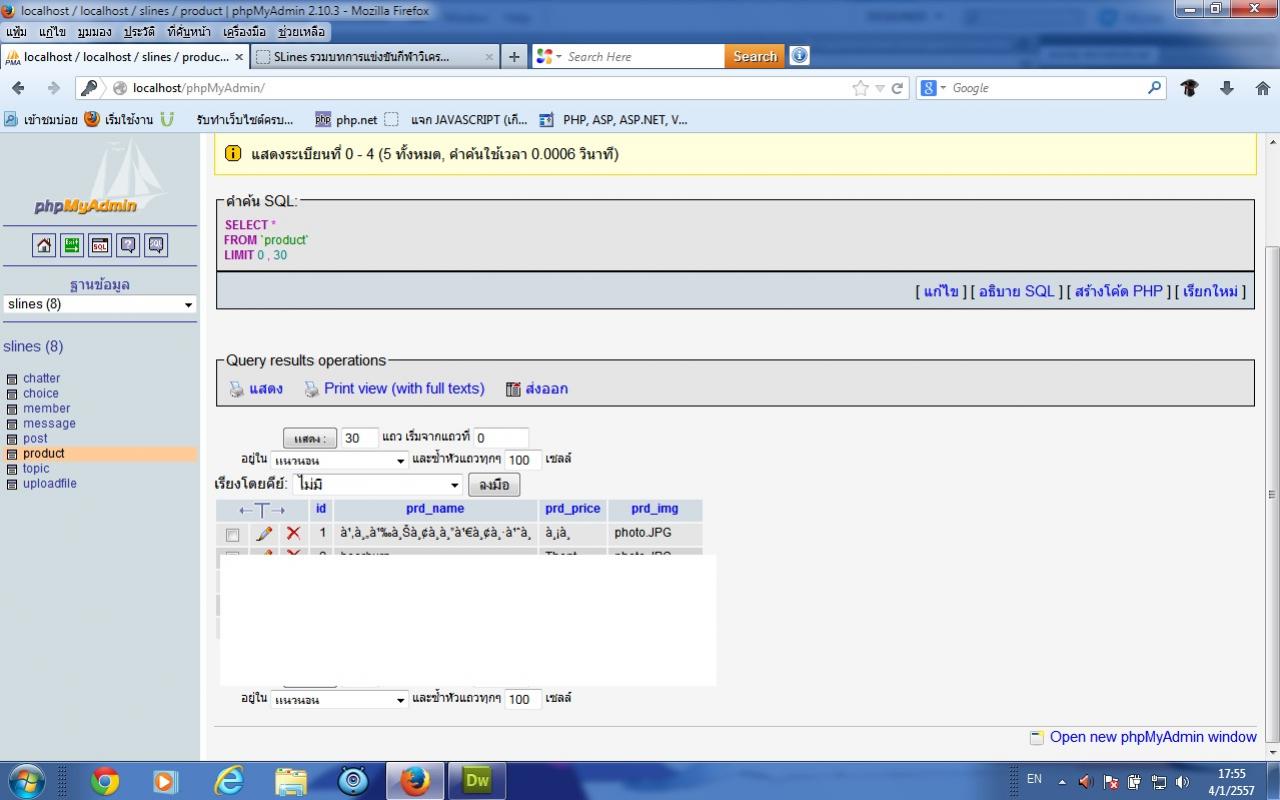Open Dreamweaver from the taskbar
The image size is (1280, 800).
pyautogui.click(x=477, y=780)
